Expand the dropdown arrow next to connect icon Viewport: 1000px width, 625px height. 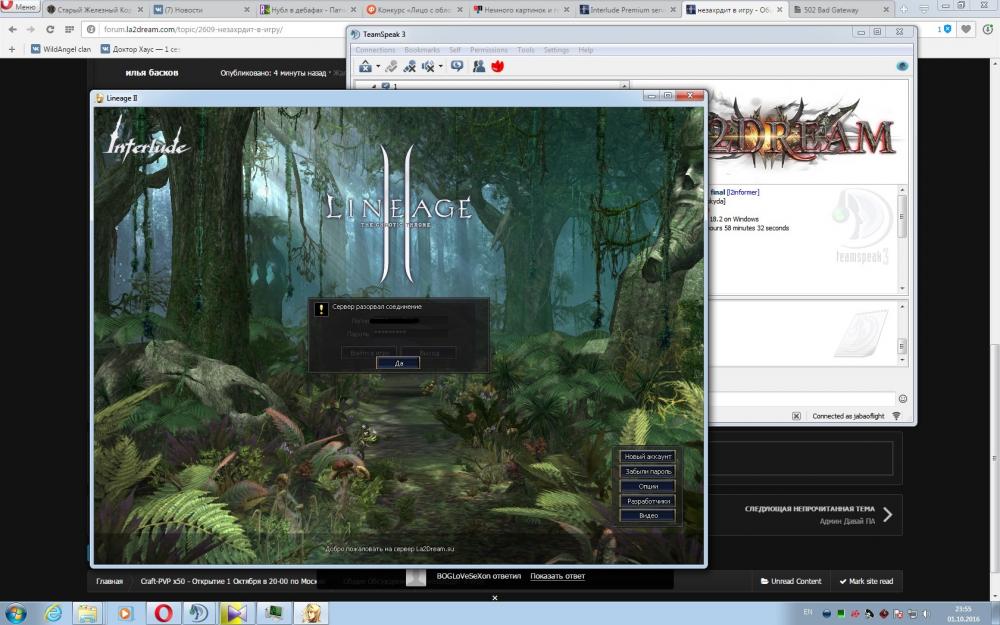378,67
